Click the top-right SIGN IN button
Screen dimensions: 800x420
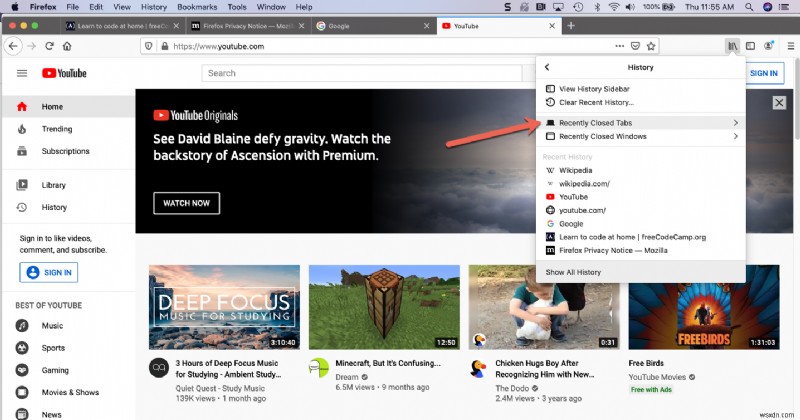[764, 73]
